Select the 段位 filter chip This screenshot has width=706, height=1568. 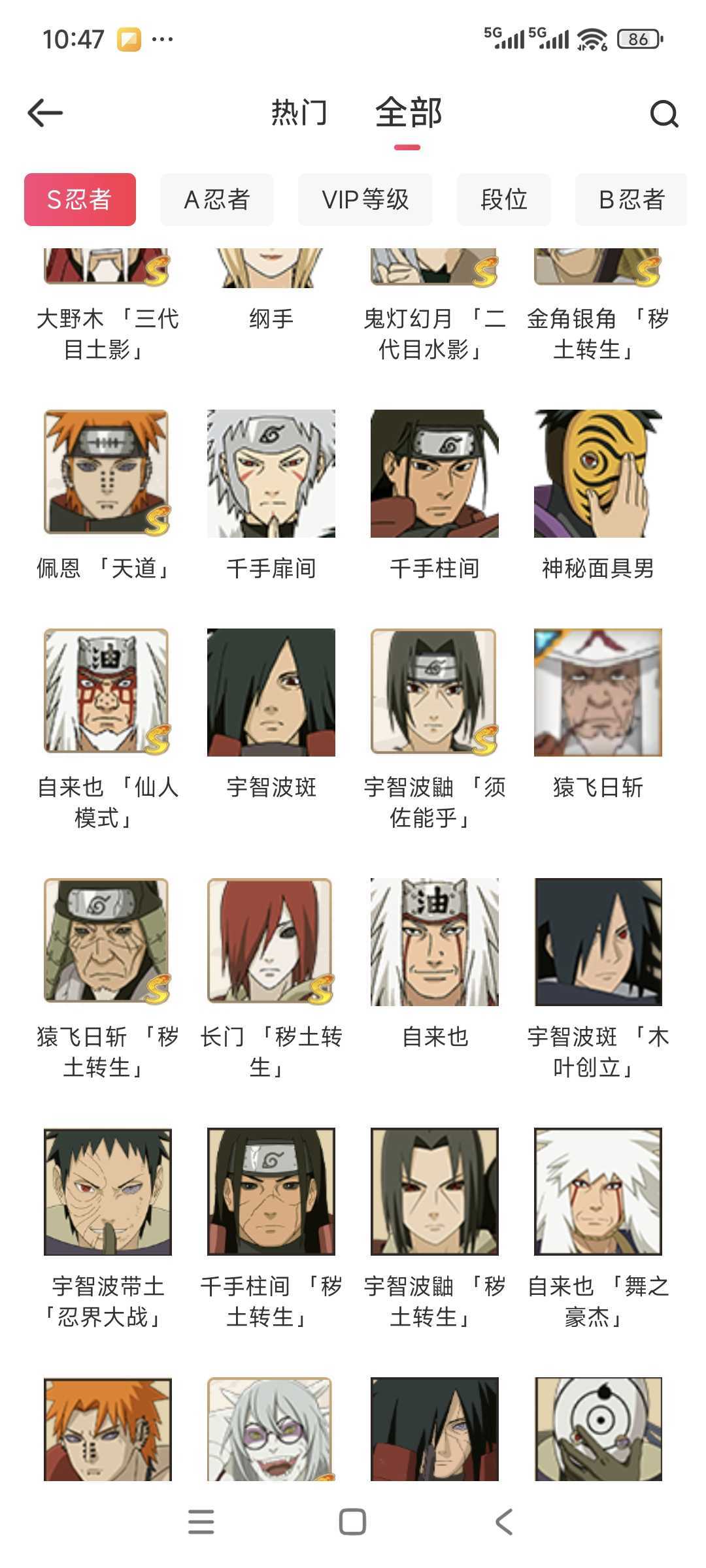click(504, 199)
